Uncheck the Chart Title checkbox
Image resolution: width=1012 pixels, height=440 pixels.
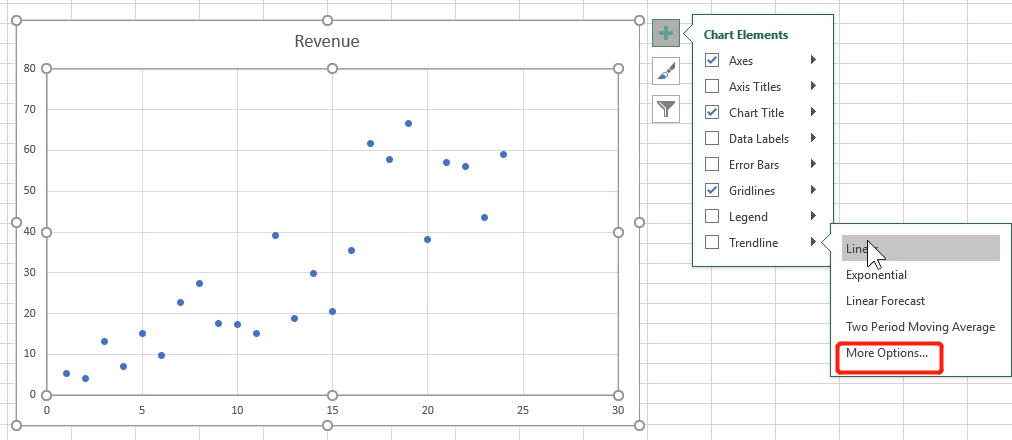click(712, 112)
